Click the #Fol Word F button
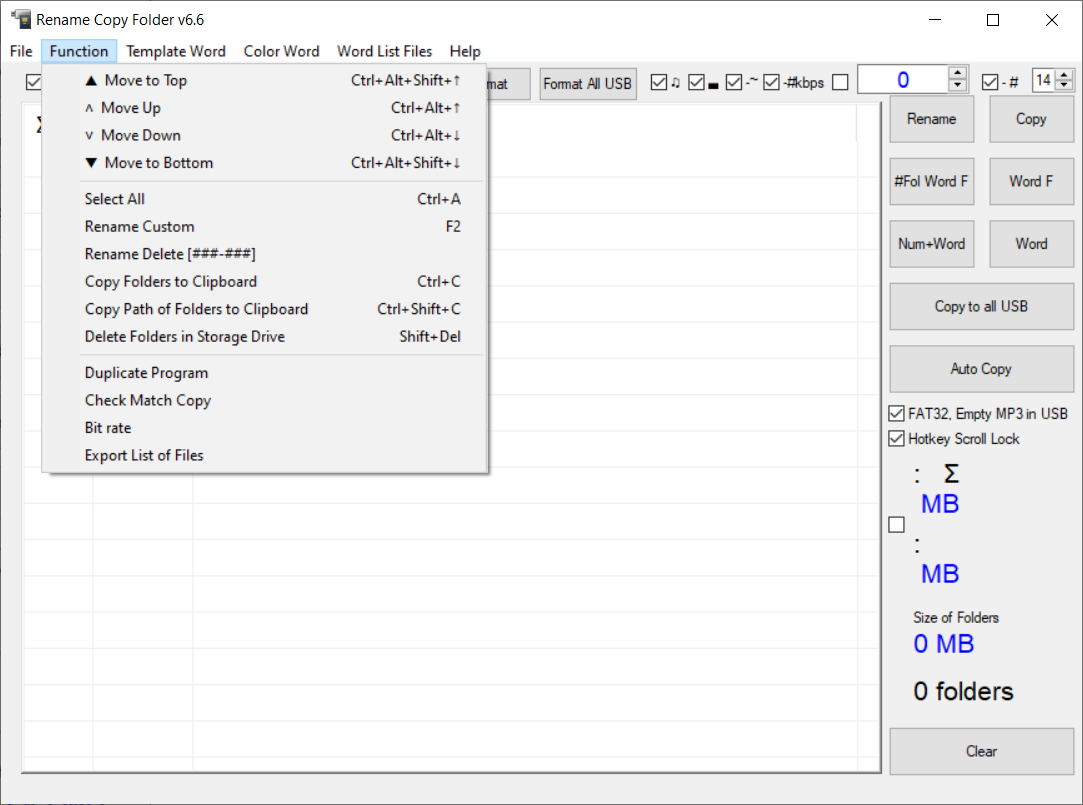 [x=931, y=182]
